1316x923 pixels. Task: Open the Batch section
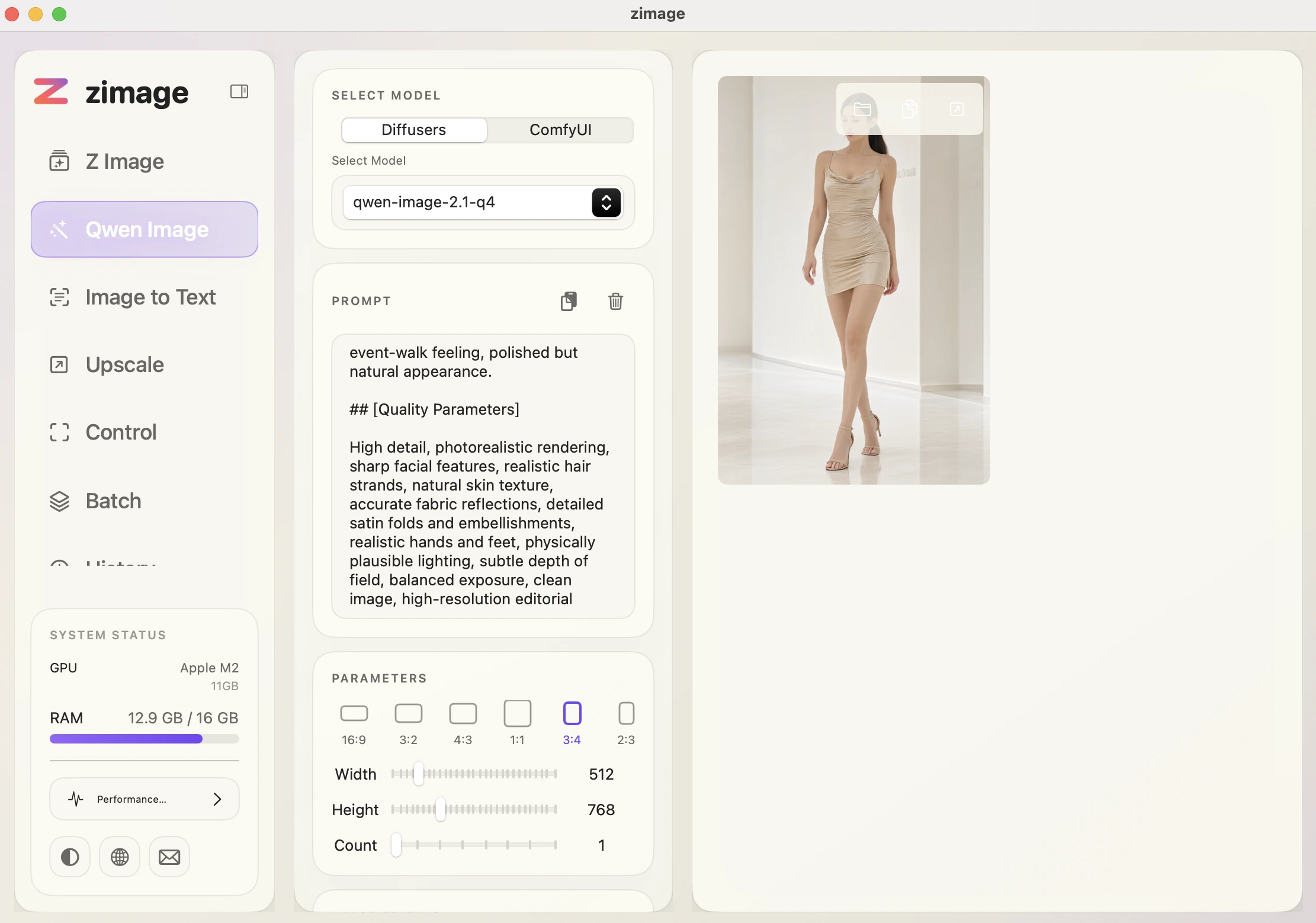click(144, 501)
